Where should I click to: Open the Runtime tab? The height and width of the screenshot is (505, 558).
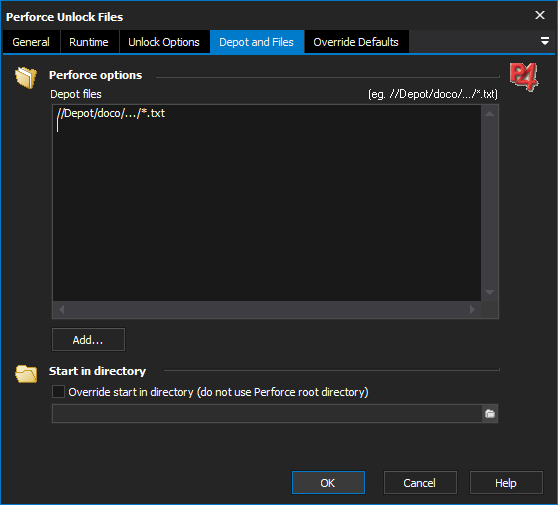click(x=89, y=42)
